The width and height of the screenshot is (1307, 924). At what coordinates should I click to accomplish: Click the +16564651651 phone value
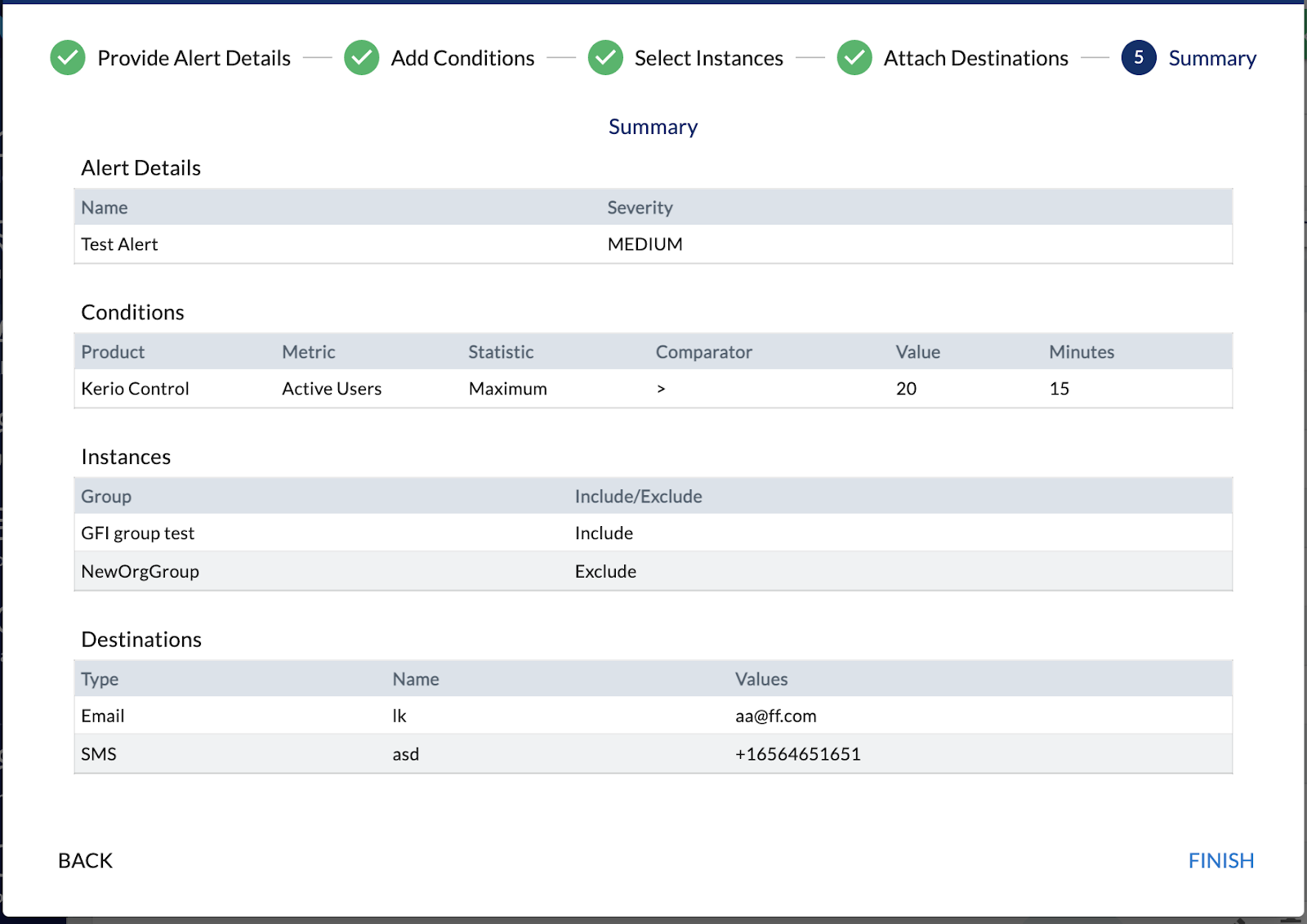tap(797, 754)
